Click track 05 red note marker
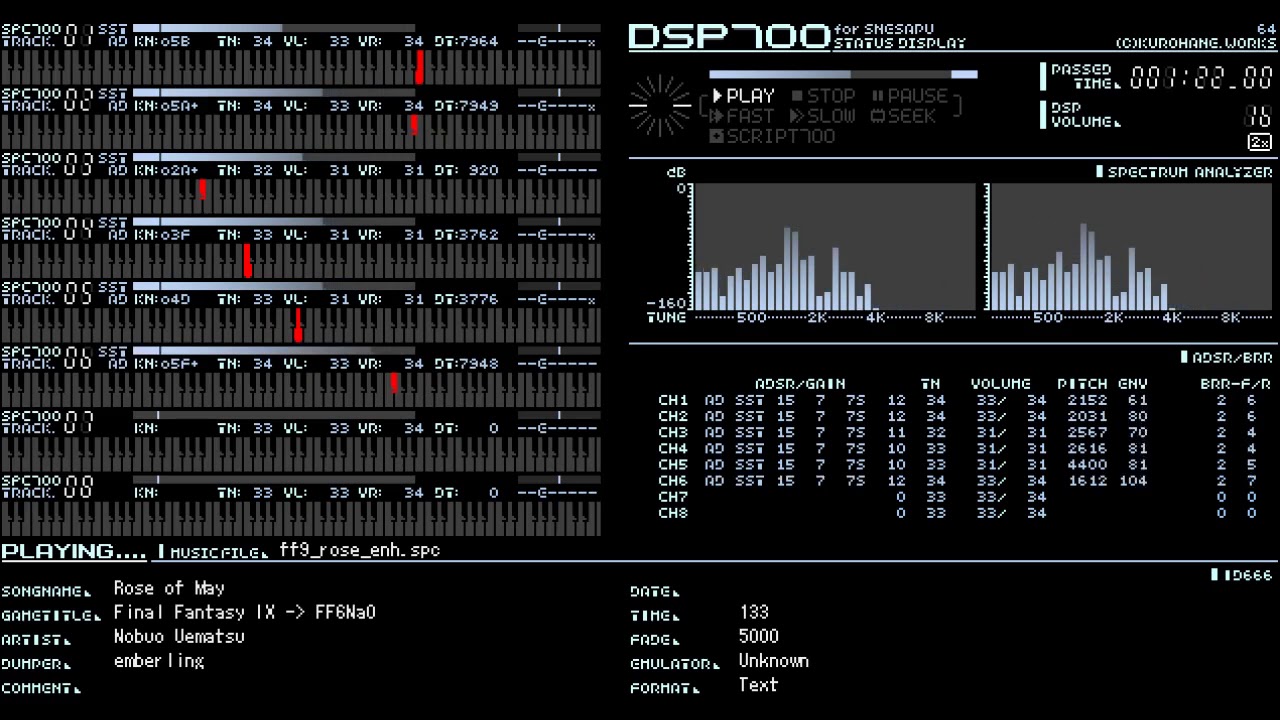Image resolution: width=1280 pixels, height=720 pixels. [298, 325]
